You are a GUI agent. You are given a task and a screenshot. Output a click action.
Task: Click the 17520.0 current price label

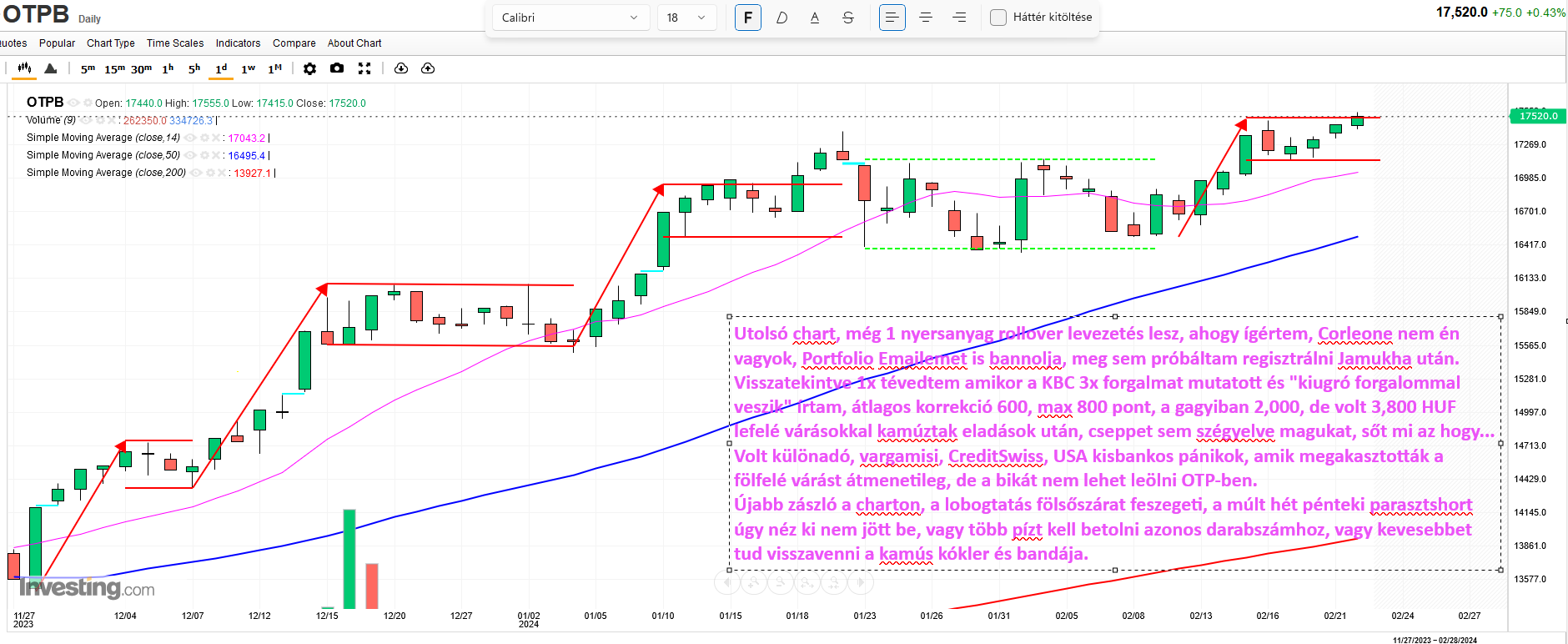pyautogui.click(x=1538, y=116)
